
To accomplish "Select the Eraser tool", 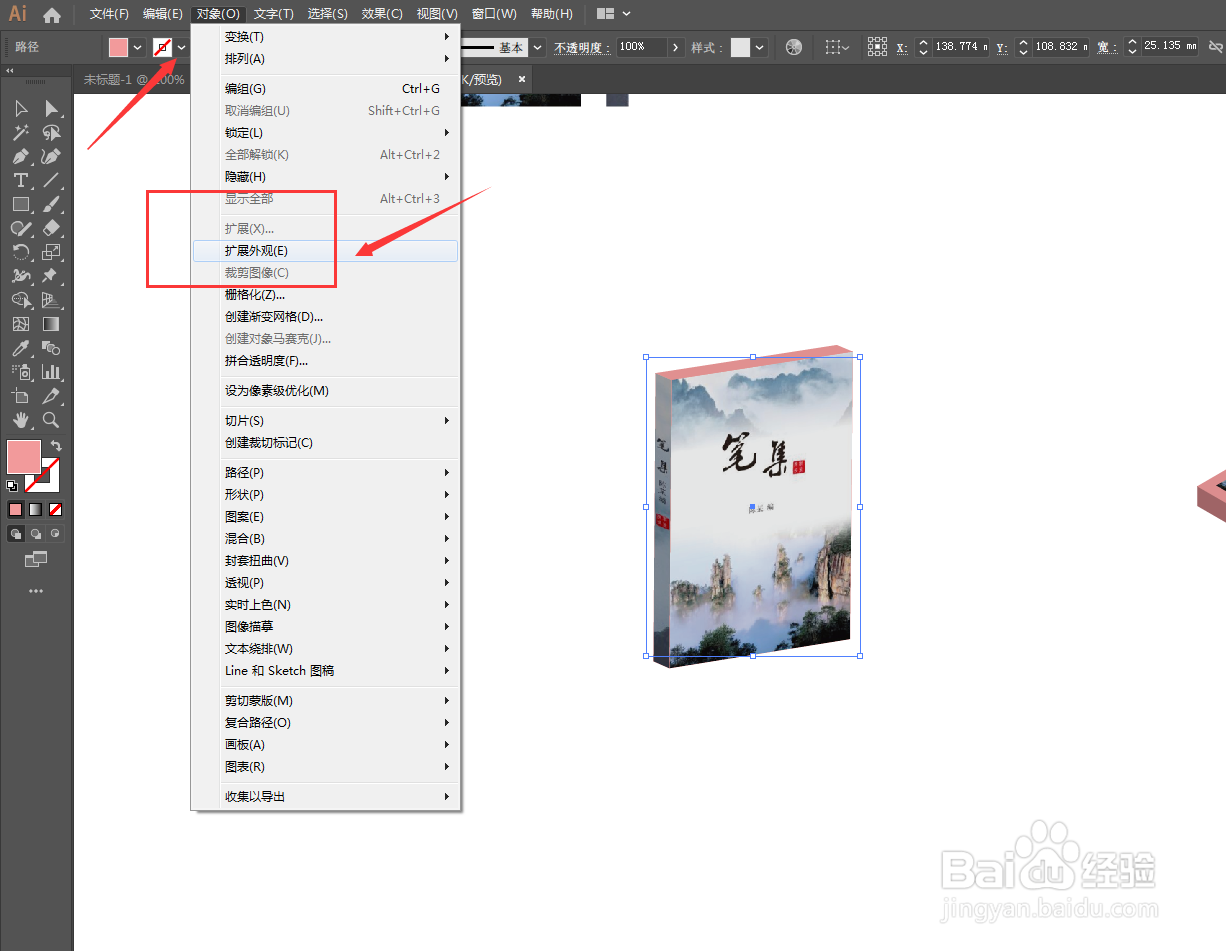I will (x=51, y=228).
